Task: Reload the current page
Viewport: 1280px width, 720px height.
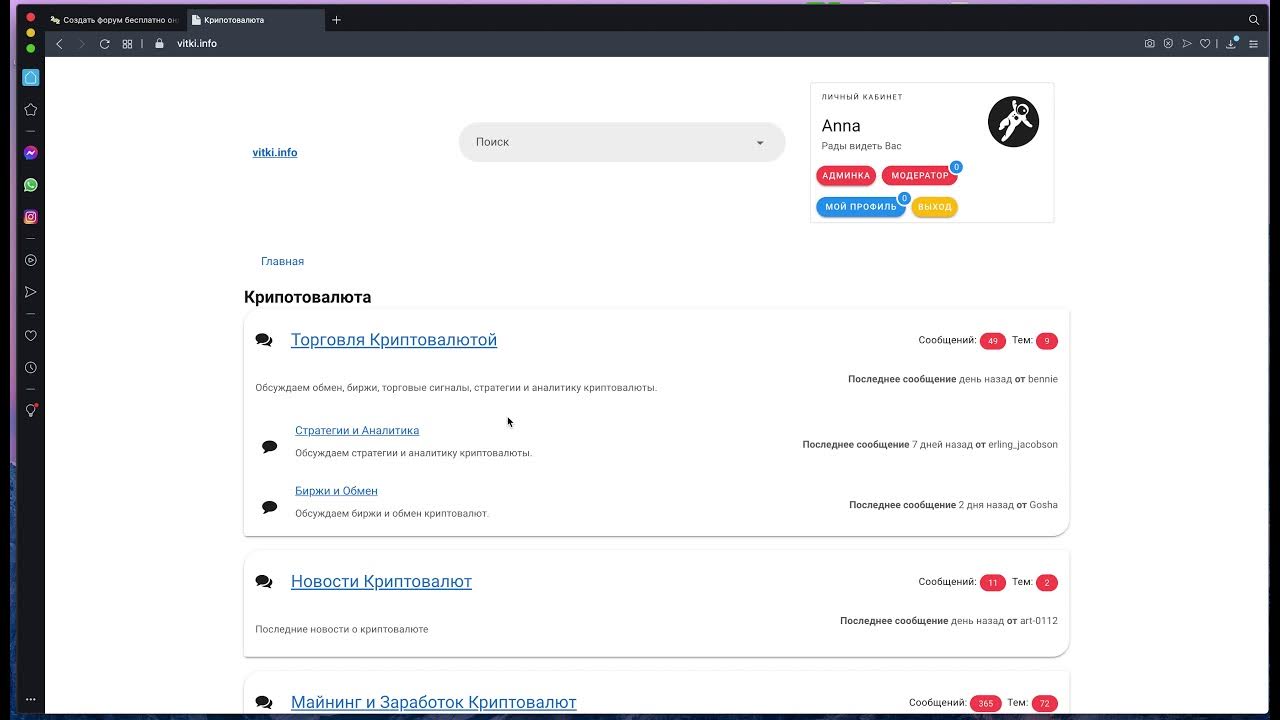Action: coord(104,44)
